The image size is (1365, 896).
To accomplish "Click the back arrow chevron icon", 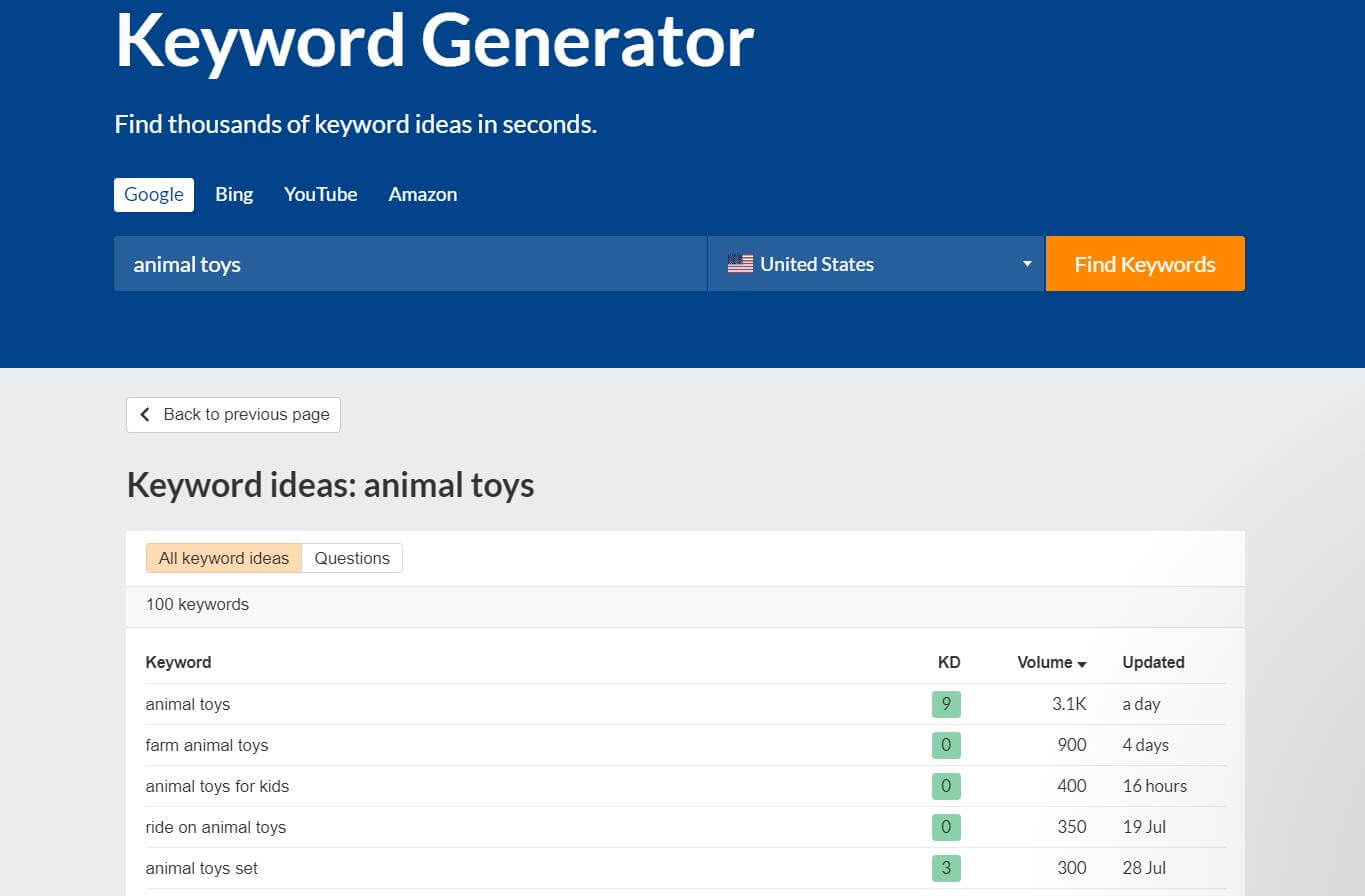I will 145,415.
